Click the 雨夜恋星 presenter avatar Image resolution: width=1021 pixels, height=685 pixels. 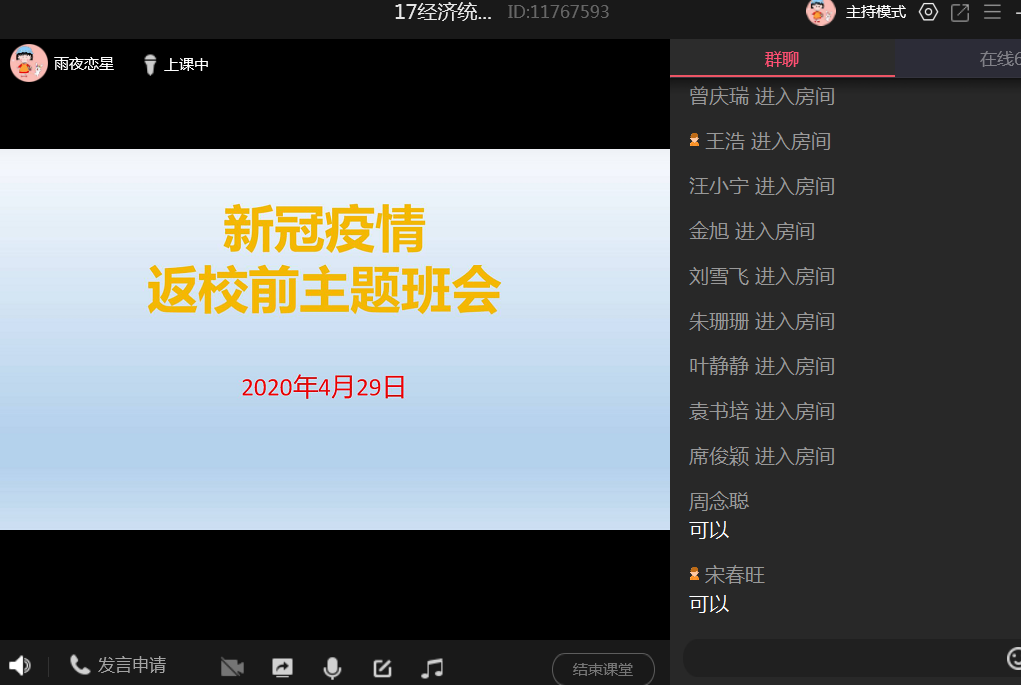click(x=28, y=63)
